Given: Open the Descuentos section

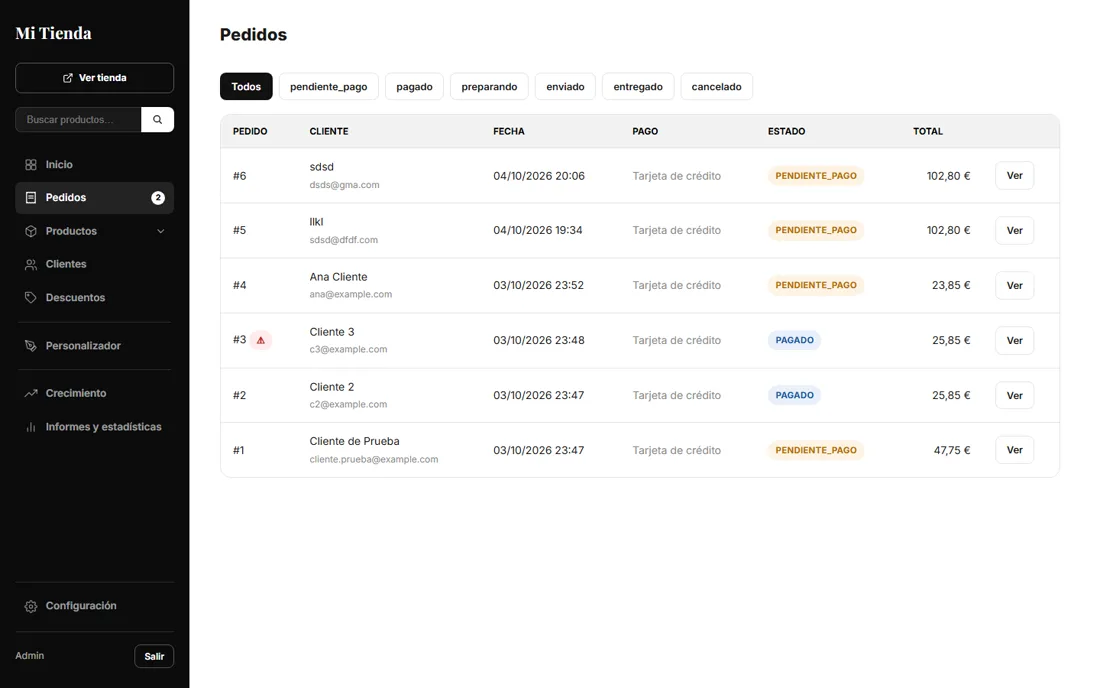Looking at the screenshot, I should click(x=95, y=297).
